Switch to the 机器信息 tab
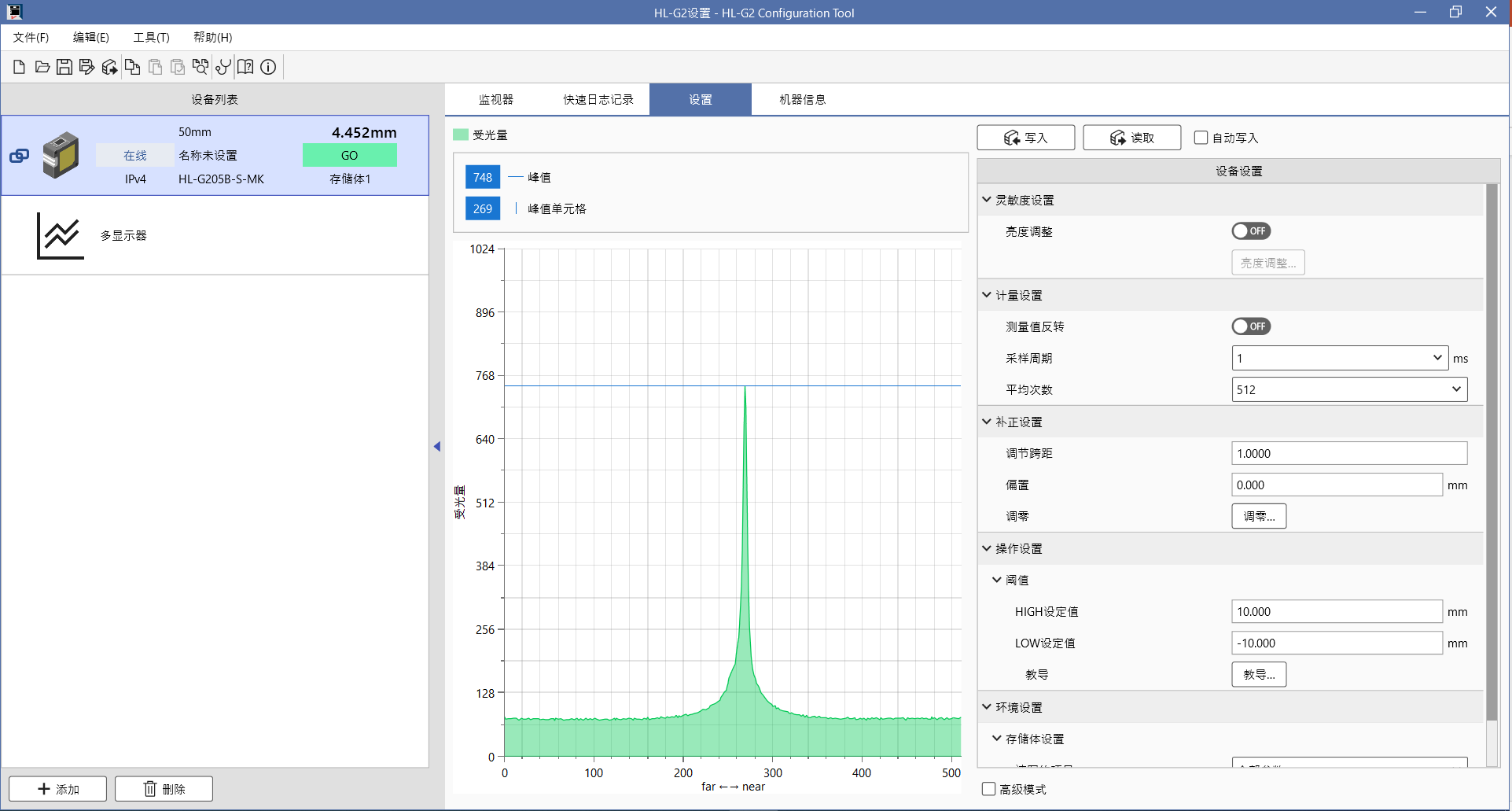 [803, 100]
